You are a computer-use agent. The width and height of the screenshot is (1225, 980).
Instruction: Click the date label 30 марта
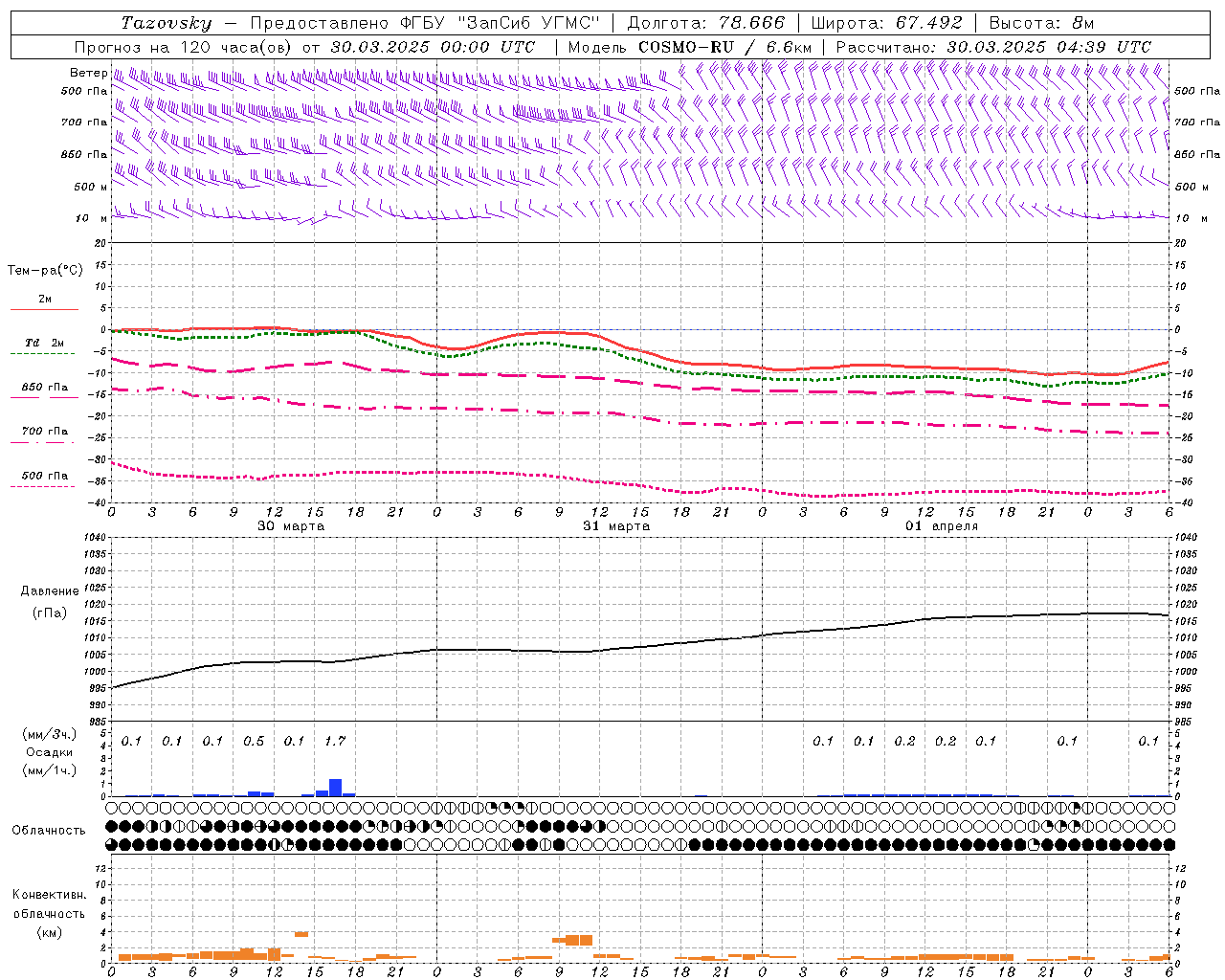291,526
